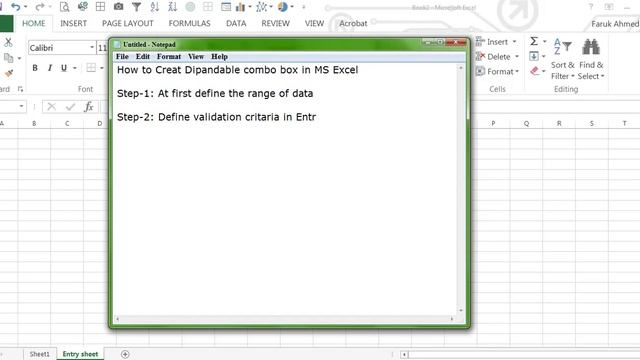Expand the Copy dropdown arrow
640x360 pixels.
pyautogui.click(x=19, y=58)
